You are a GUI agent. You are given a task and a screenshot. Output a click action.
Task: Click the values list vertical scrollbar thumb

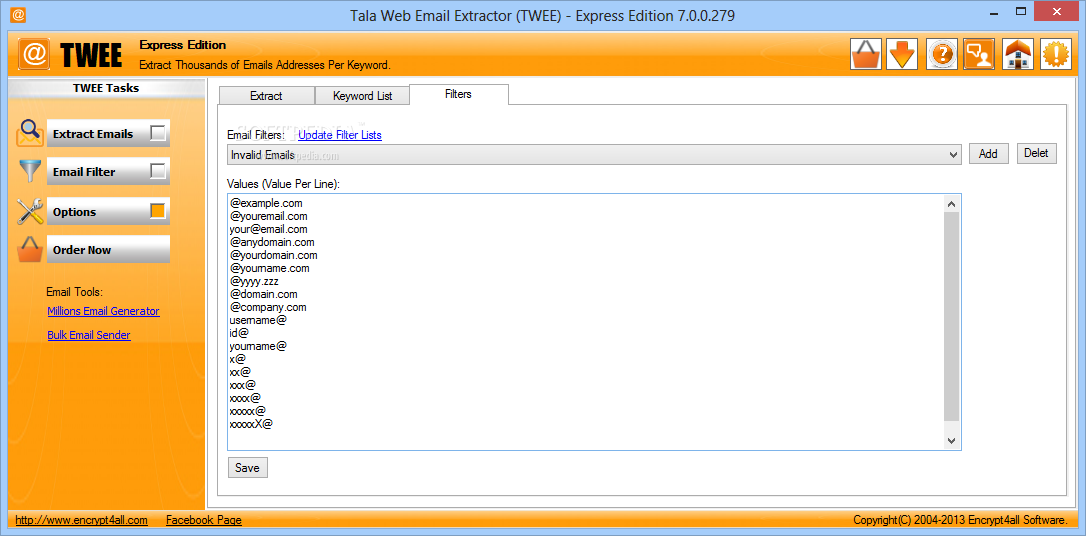pyautogui.click(x=951, y=316)
